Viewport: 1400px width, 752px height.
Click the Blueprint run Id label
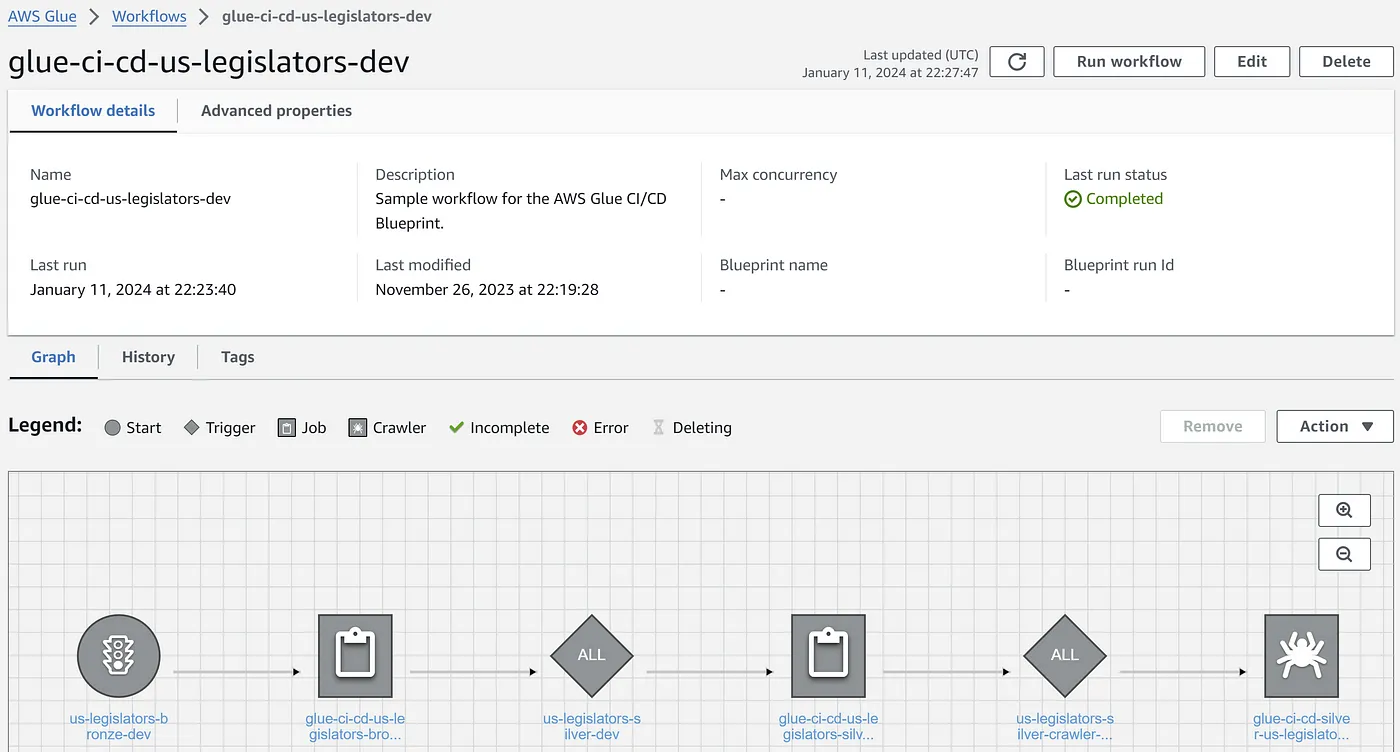(1119, 266)
